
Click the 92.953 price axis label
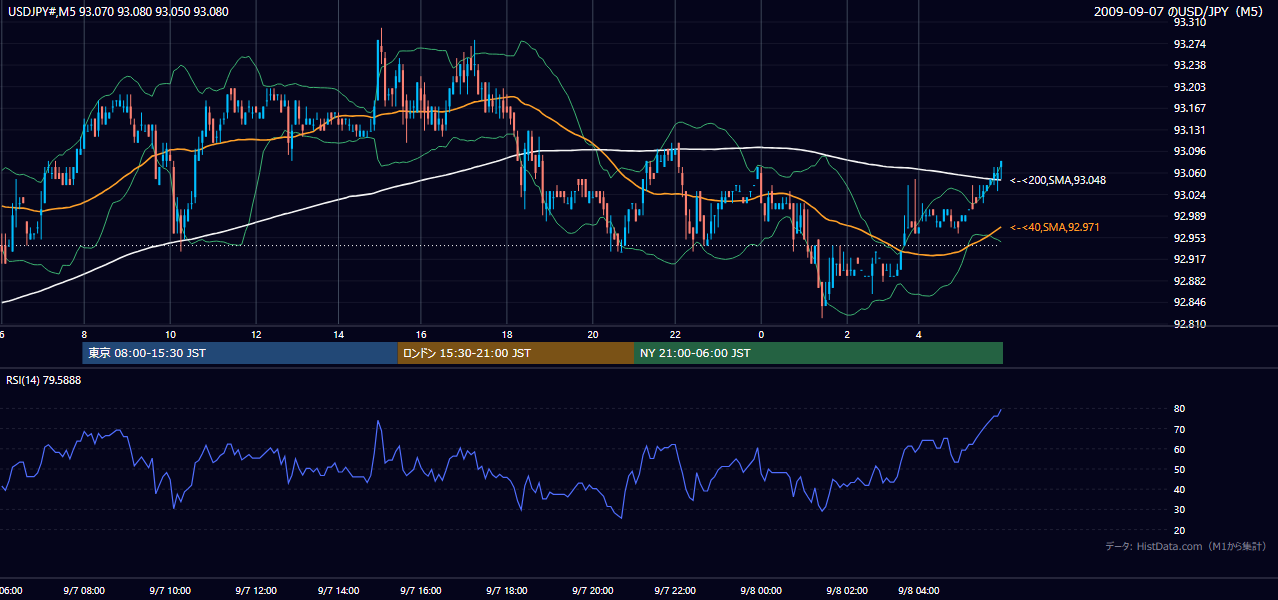[1189, 238]
